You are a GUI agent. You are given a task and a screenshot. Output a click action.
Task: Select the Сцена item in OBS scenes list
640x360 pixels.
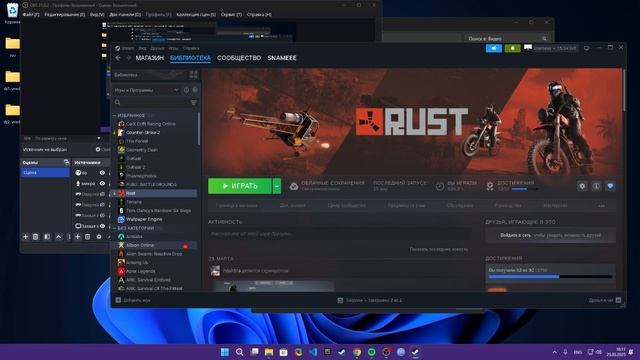coord(45,173)
